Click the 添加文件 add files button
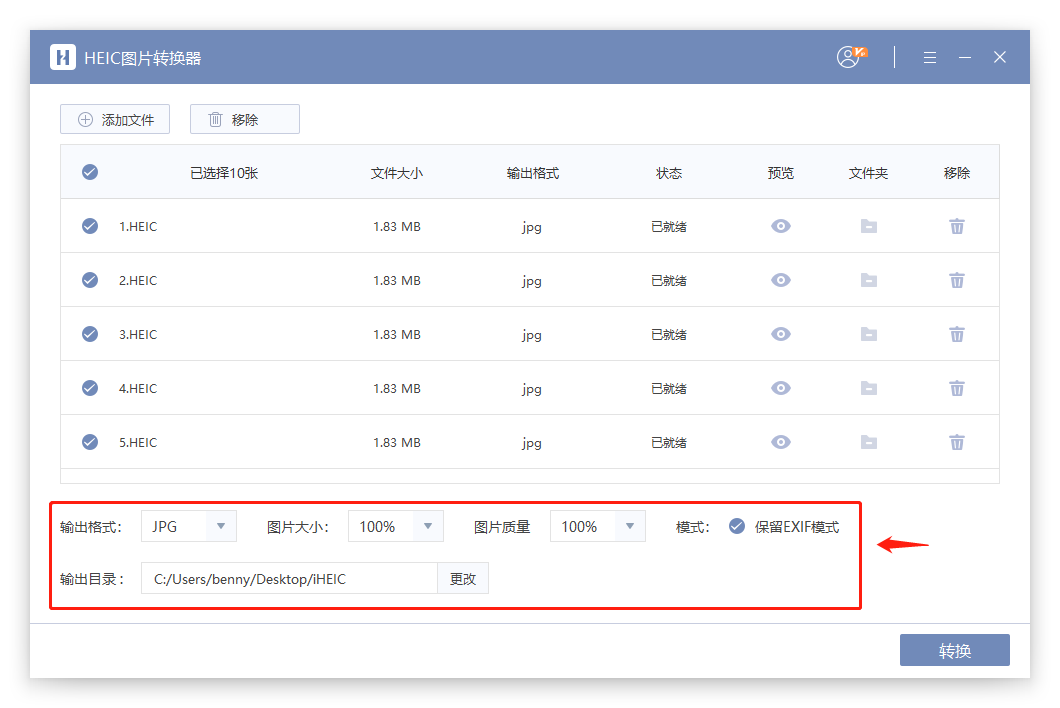The image size is (1060, 708). click(x=115, y=120)
